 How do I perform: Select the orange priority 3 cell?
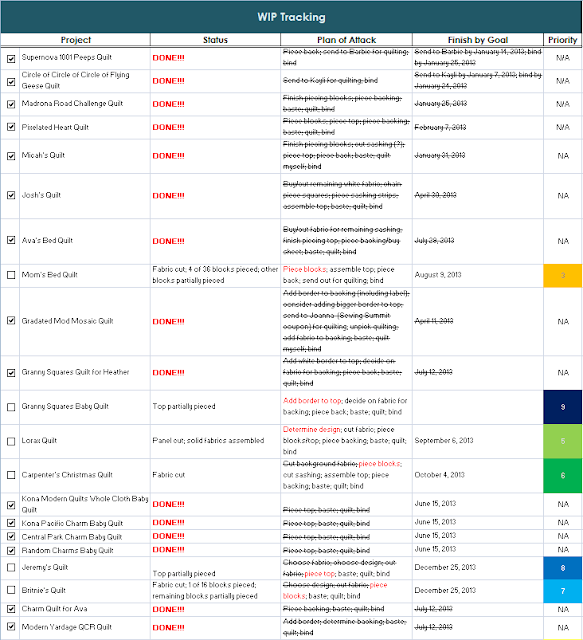(x=563, y=276)
